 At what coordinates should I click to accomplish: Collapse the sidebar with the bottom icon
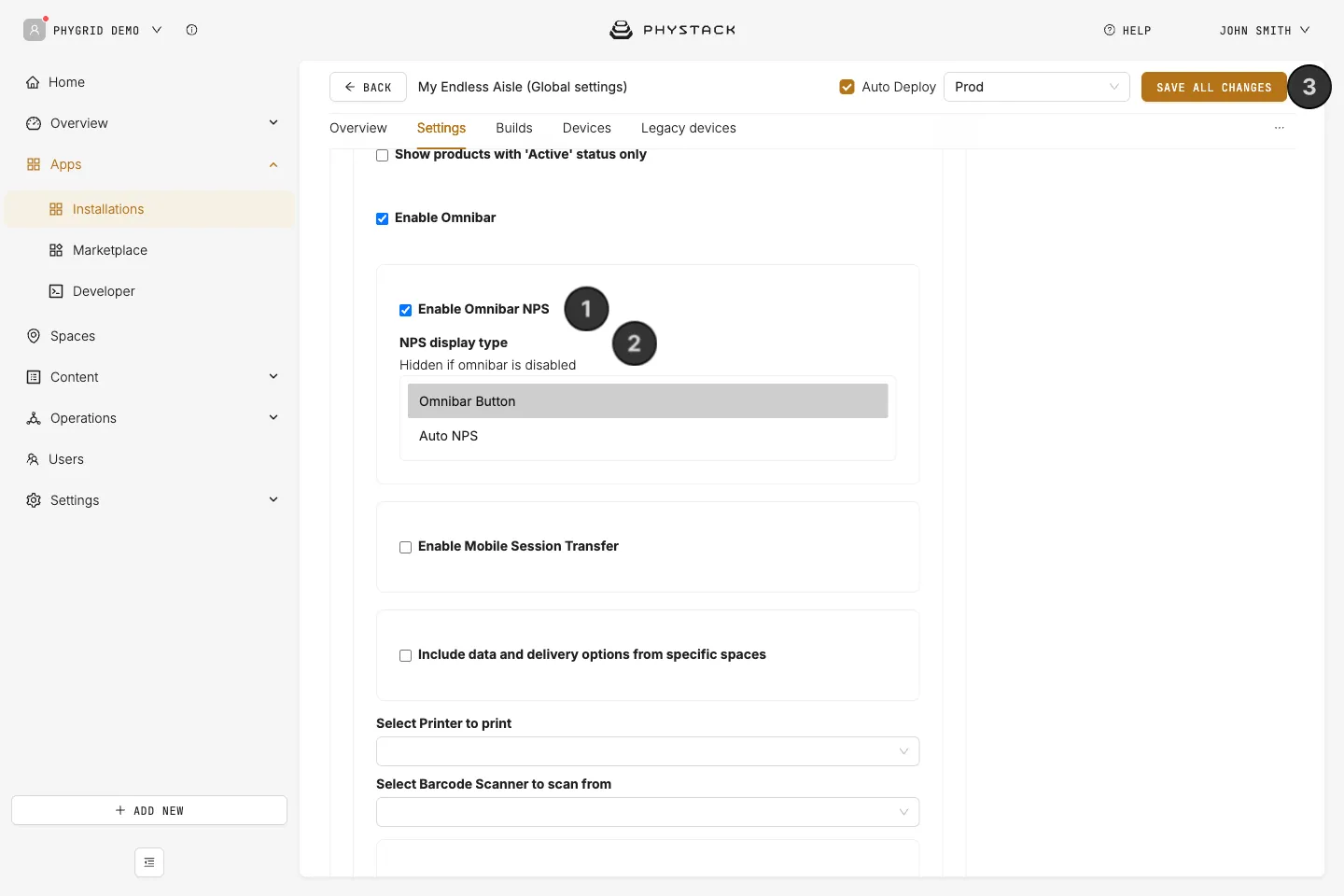(149, 862)
